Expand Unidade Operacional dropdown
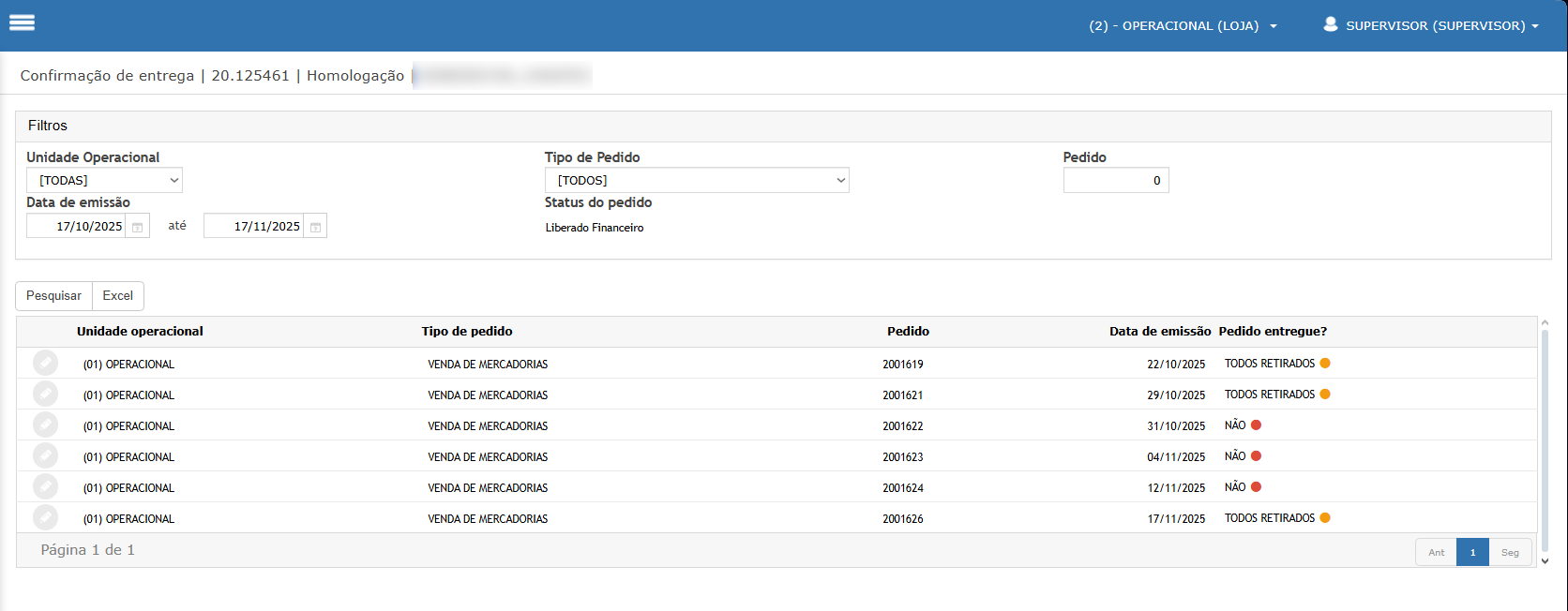Image resolution: width=1568 pixels, height=611 pixels. 104,180
